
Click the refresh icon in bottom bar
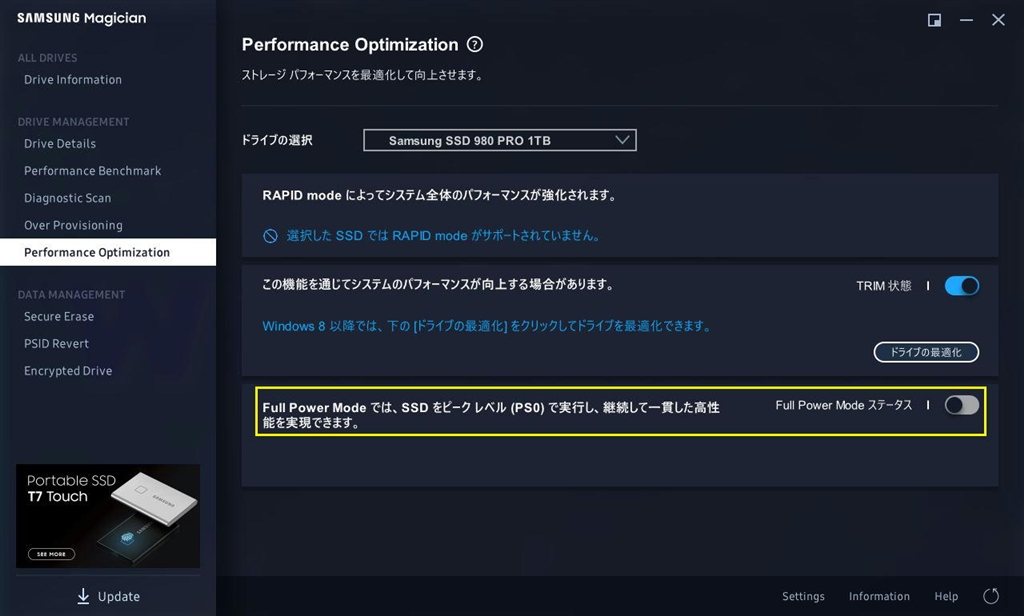coord(991,596)
